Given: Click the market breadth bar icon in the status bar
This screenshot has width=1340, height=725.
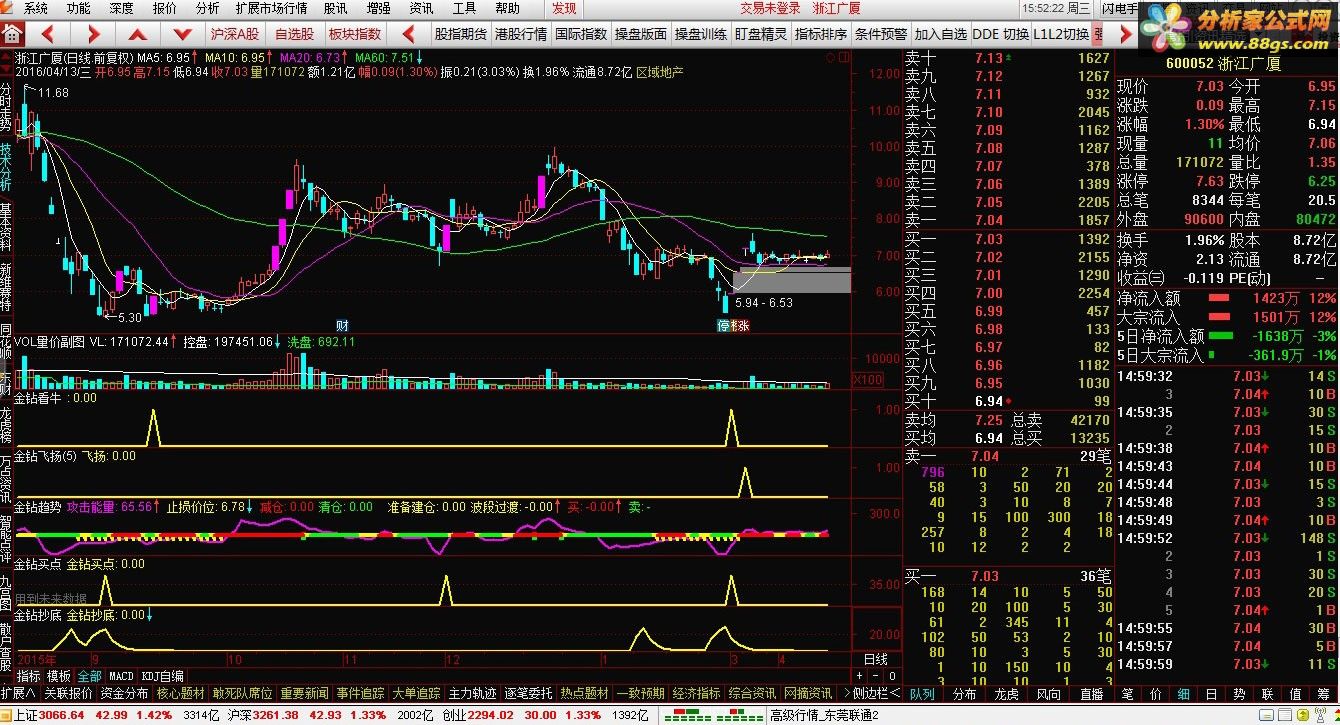Looking at the screenshot, I should pos(715,716).
